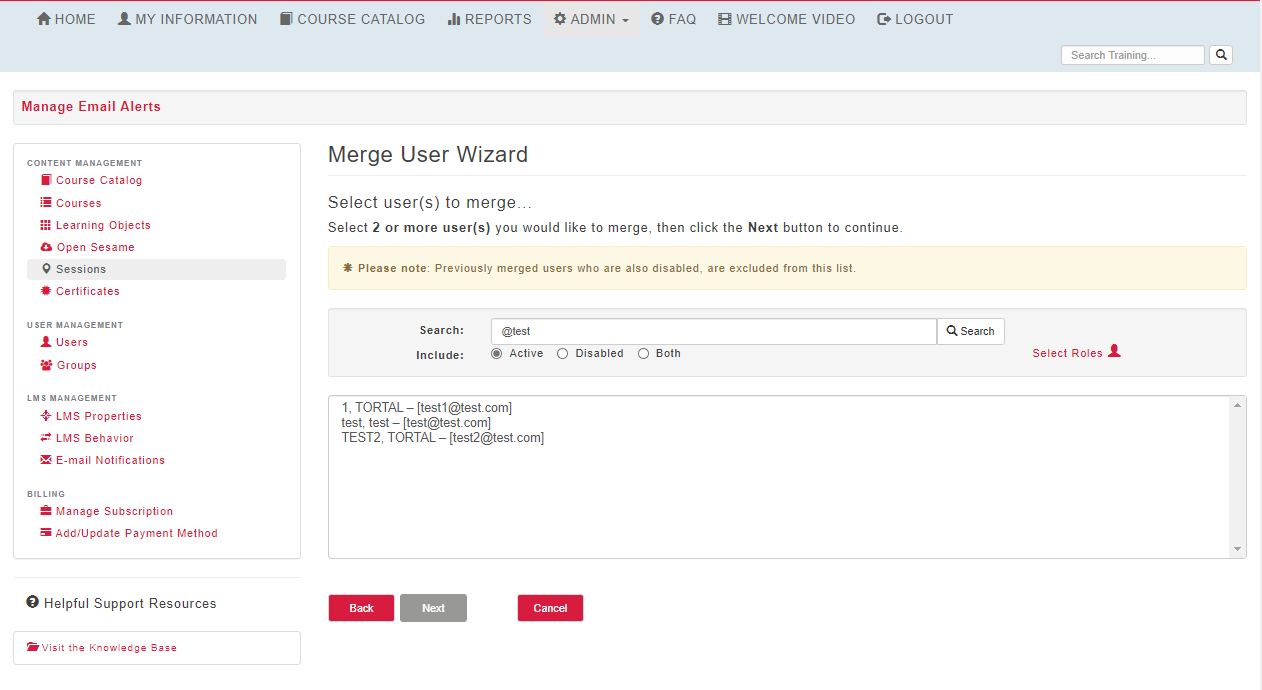This screenshot has height=690, width=1262.
Task: Click the Search Training input field
Action: (x=1133, y=55)
